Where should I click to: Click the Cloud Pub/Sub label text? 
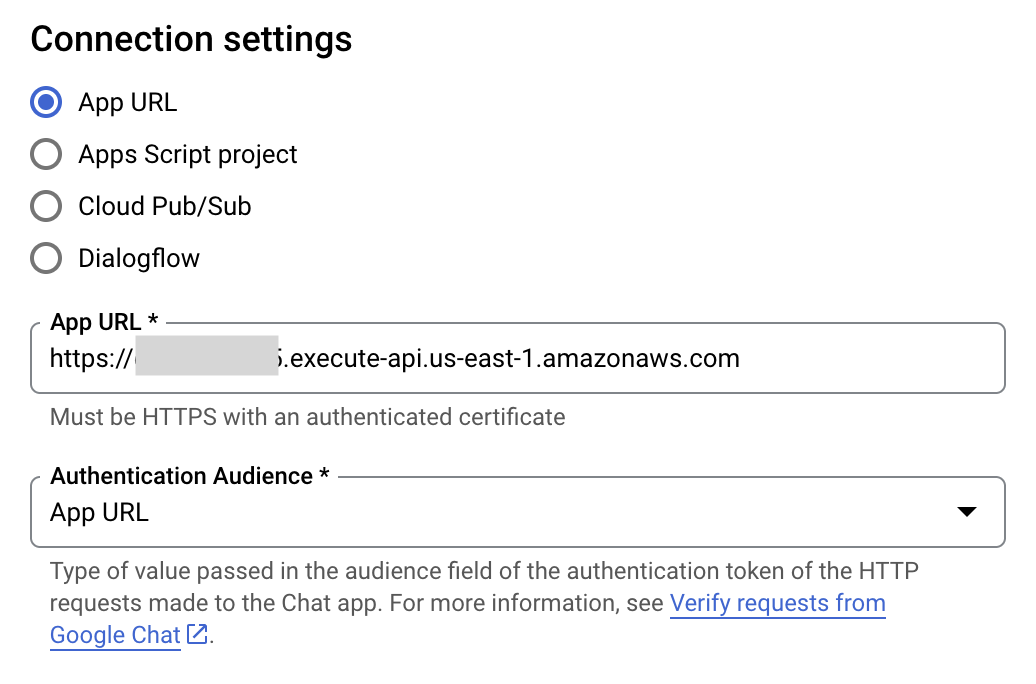[165, 206]
